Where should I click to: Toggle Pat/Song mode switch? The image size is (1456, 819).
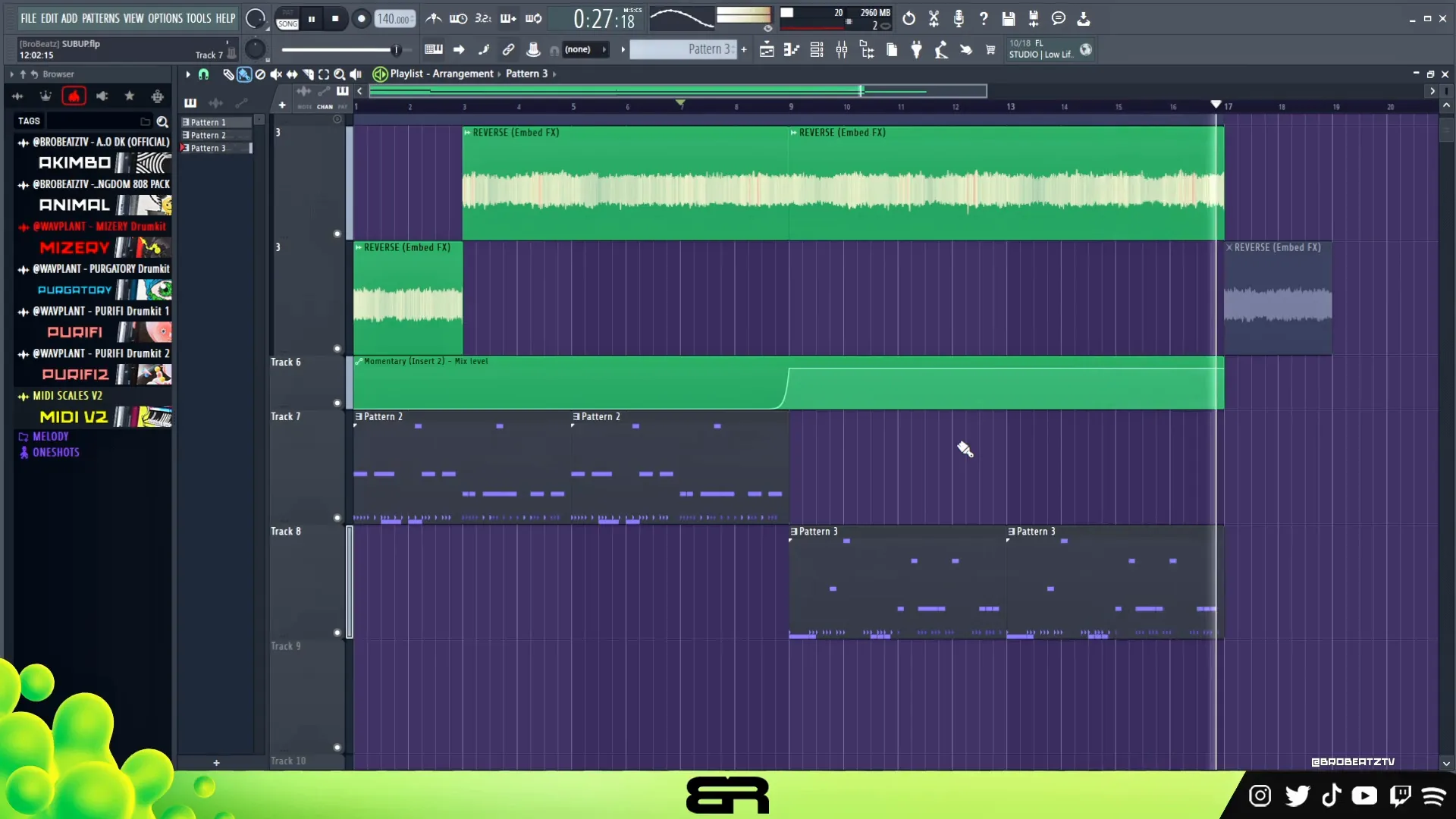pyautogui.click(x=287, y=19)
